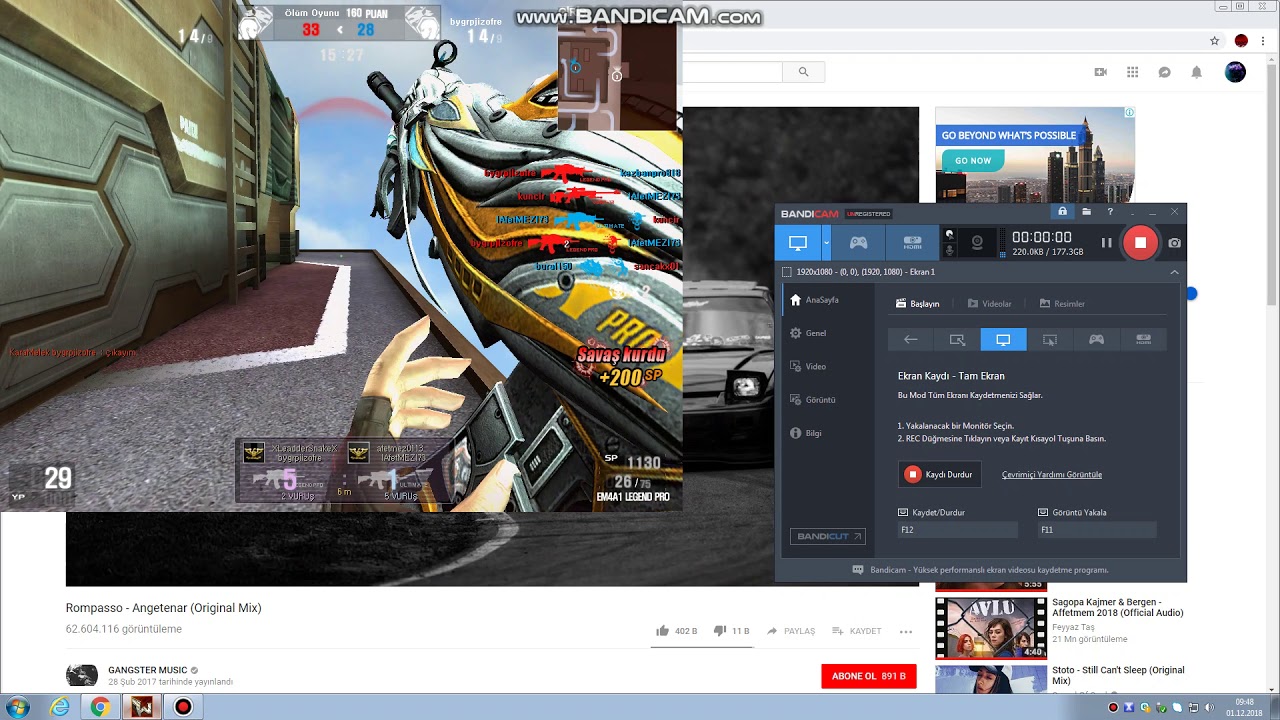Screen dimensions: 1280x720
Task: Capture a screenshot with Bandicam camera icon
Action: pyautogui.click(x=1174, y=243)
